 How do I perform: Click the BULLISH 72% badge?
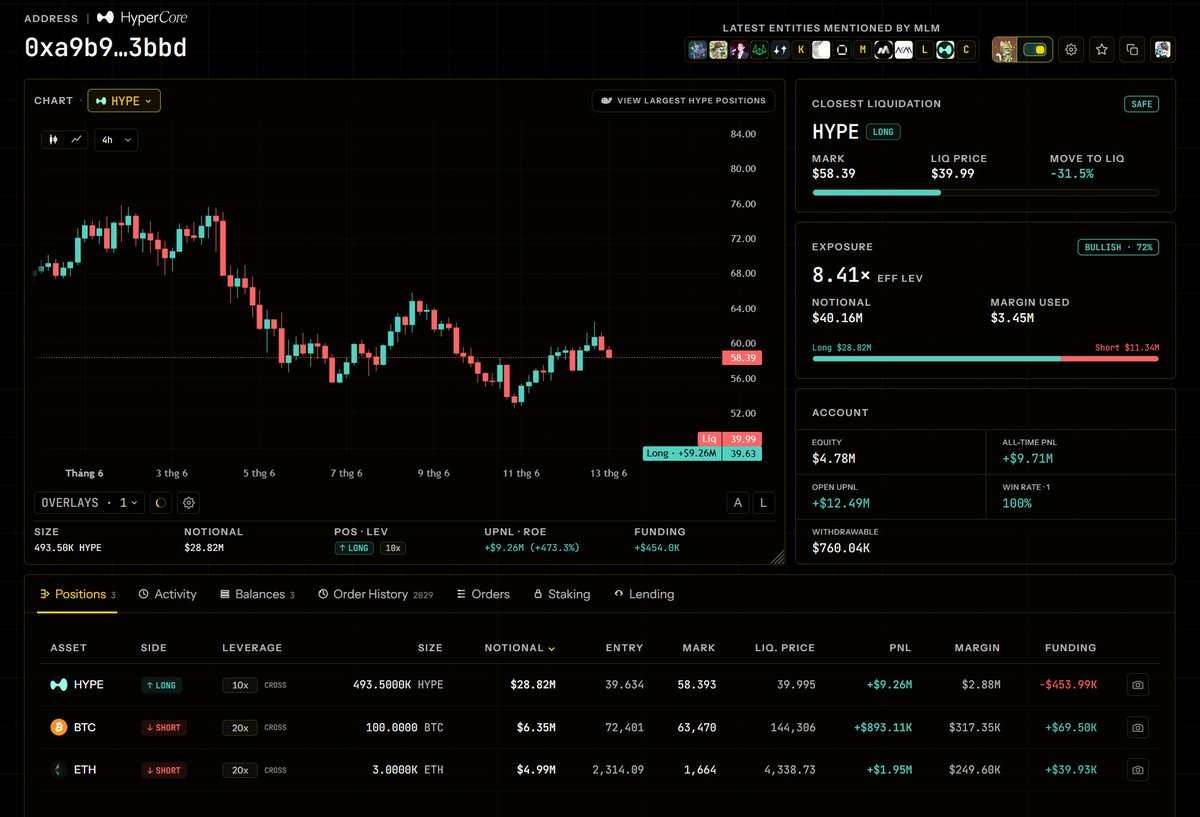(1118, 247)
